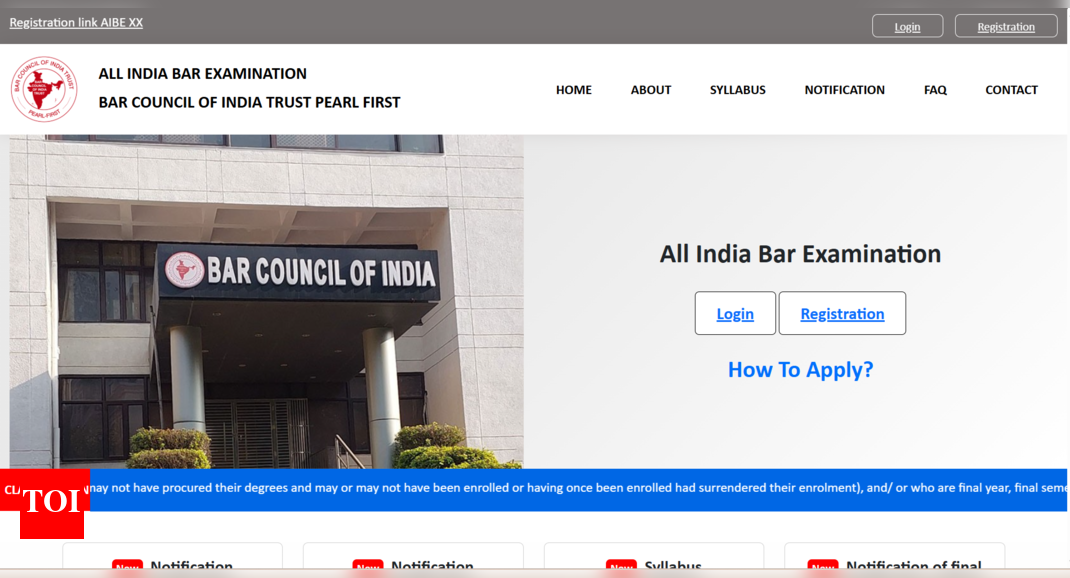Screen dimensions: 1070x578
Task: Click the Registration button below the heading
Action: [842, 313]
